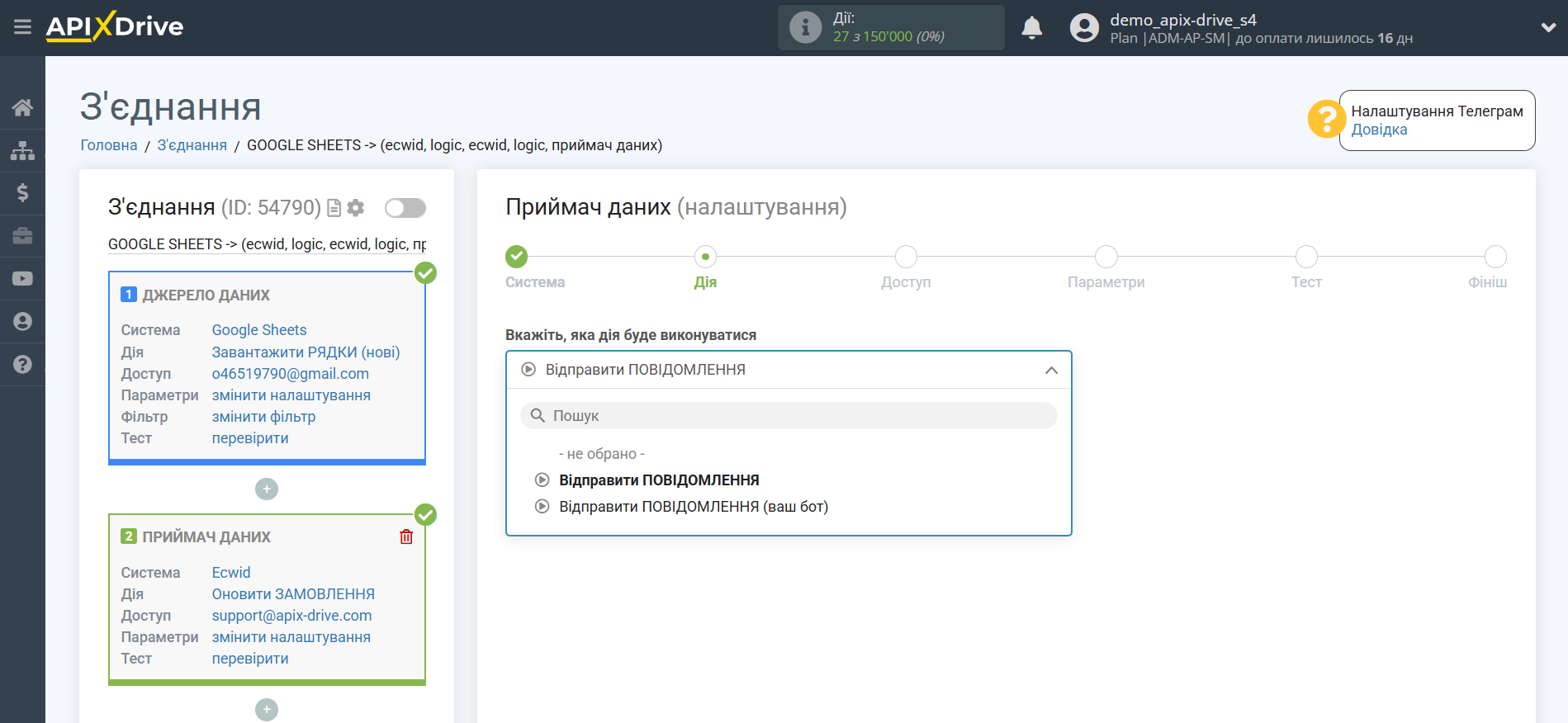Click demo_apix-drive_s4 account name

tap(1182, 20)
